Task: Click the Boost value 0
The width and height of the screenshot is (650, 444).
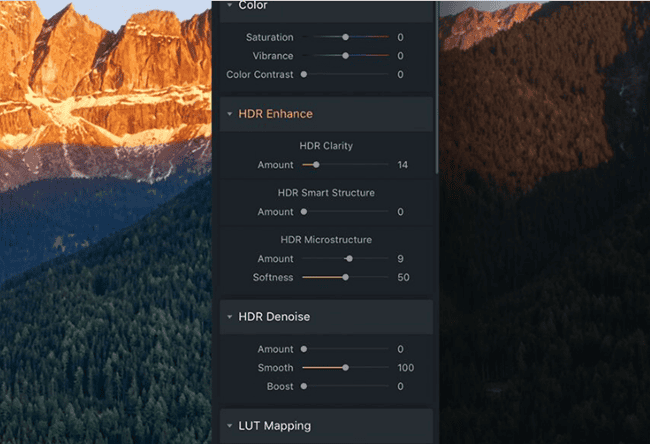Action: [x=400, y=386]
